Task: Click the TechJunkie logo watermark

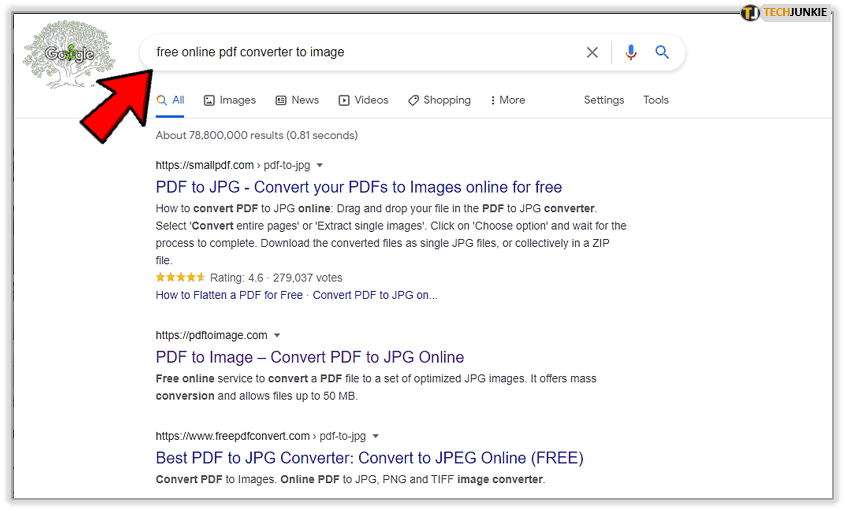Action: point(784,13)
